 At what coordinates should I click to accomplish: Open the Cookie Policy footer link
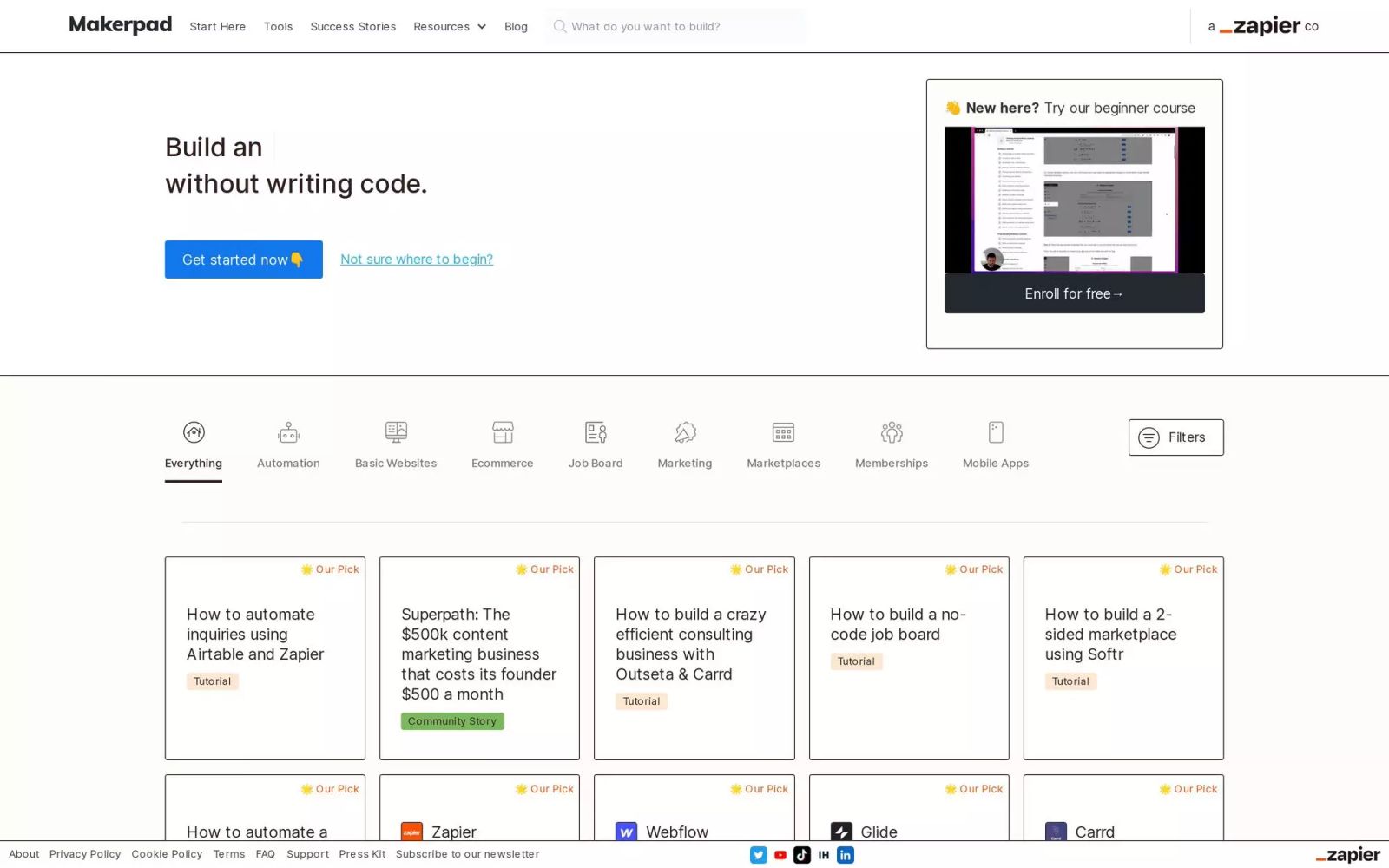pyautogui.click(x=167, y=854)
